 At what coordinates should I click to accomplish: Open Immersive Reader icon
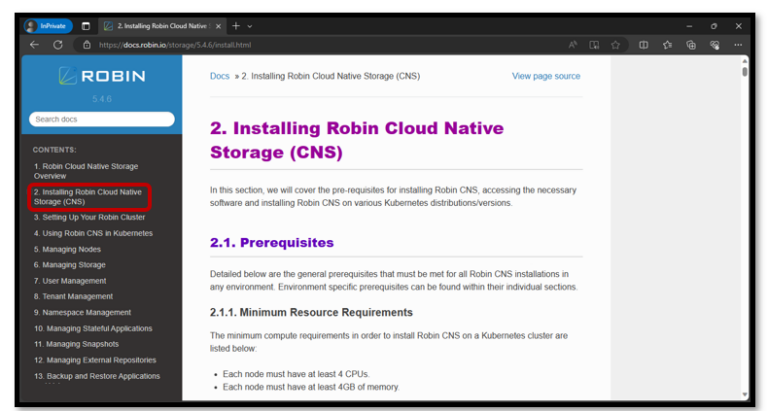pyautogui.click(x=594, y=45)
